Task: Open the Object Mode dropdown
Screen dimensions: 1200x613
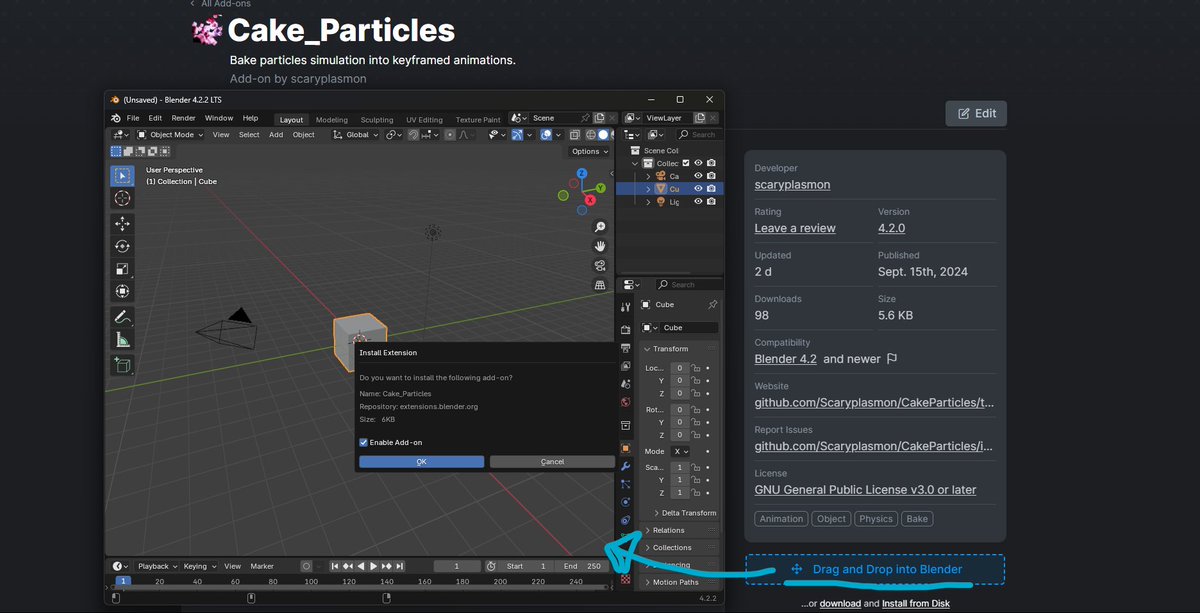Action: click(171, 135)
